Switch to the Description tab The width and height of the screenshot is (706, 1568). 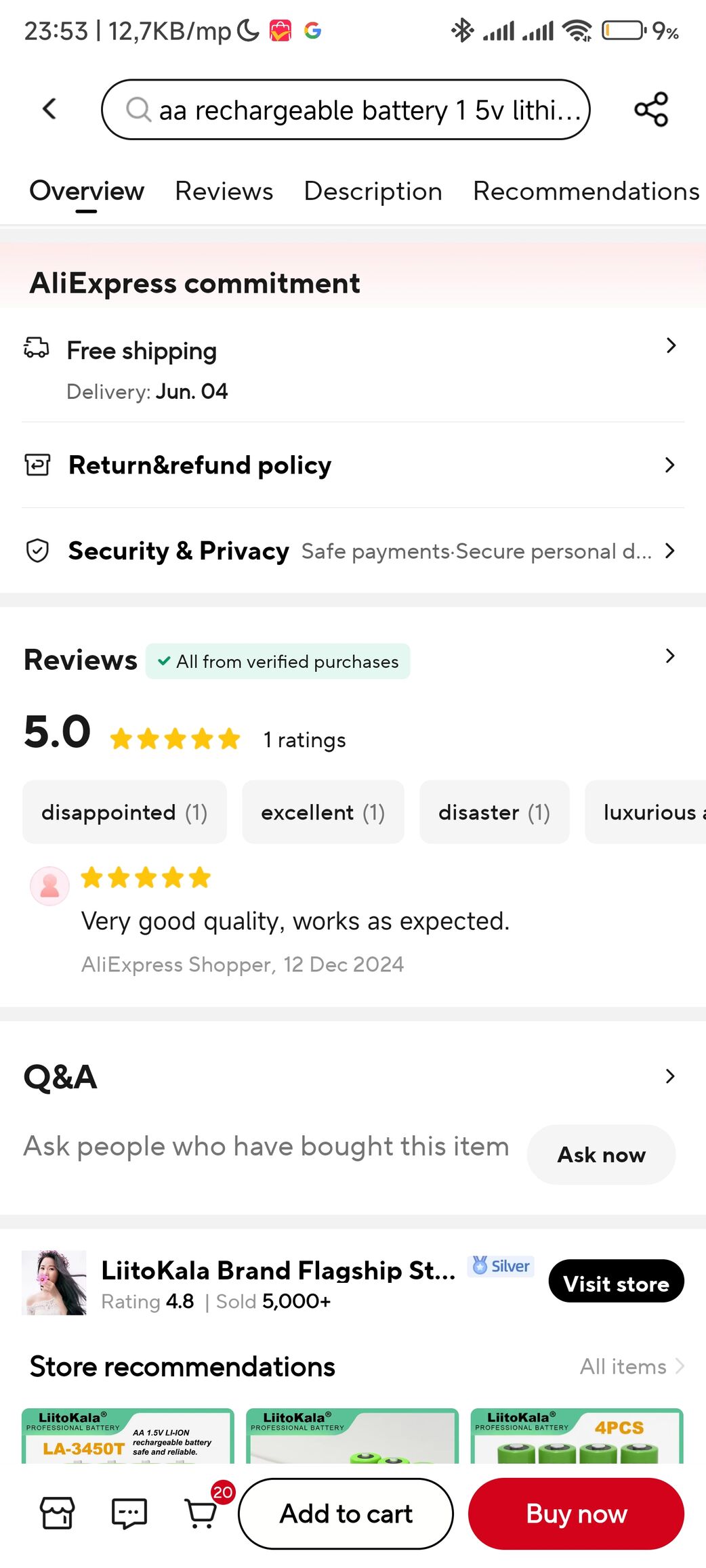click(x=373, y=191)
